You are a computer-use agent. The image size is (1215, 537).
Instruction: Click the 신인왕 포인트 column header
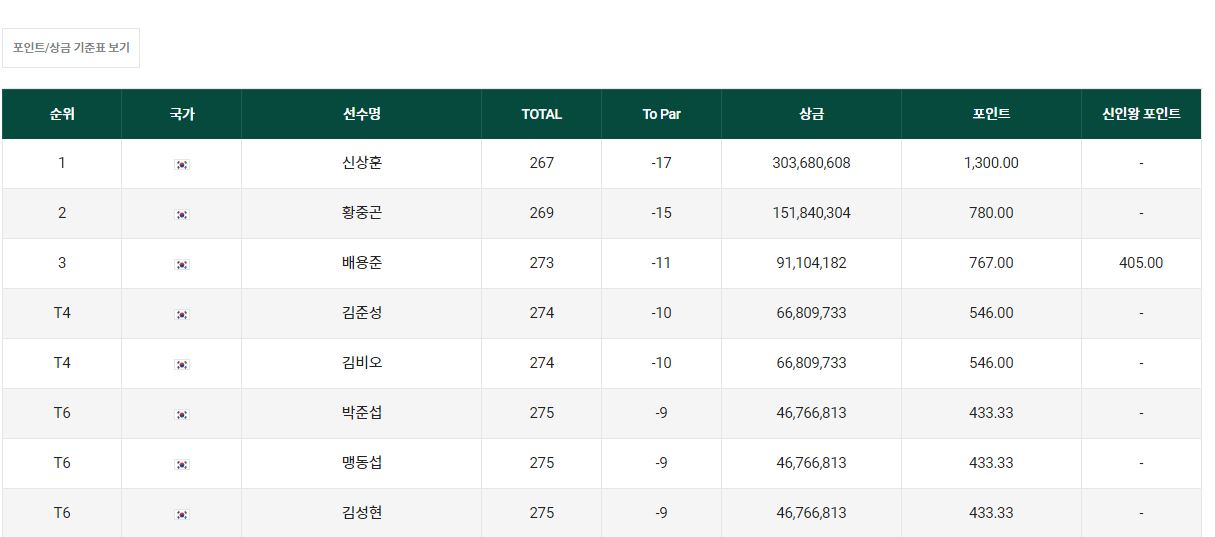click(x=1141, y=114)
